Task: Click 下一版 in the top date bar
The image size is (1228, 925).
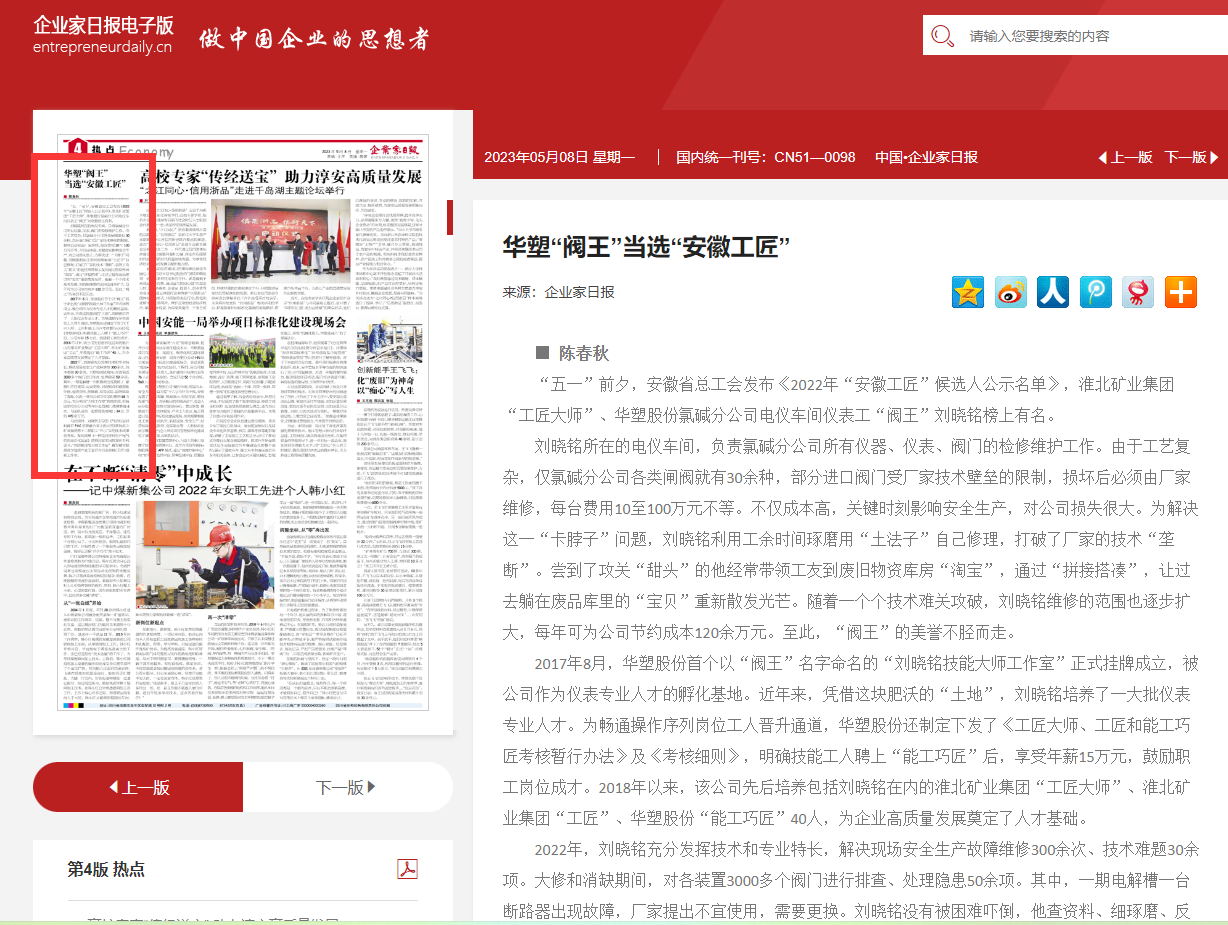Action: tap(1191, 157)
